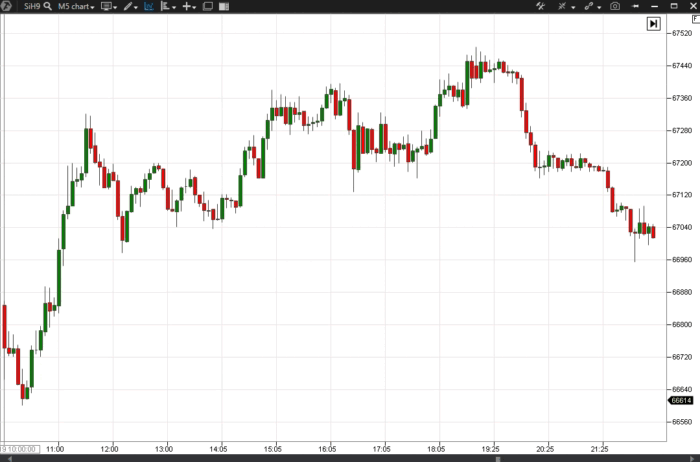Click the 13:00 time axis label

[164, 449]
